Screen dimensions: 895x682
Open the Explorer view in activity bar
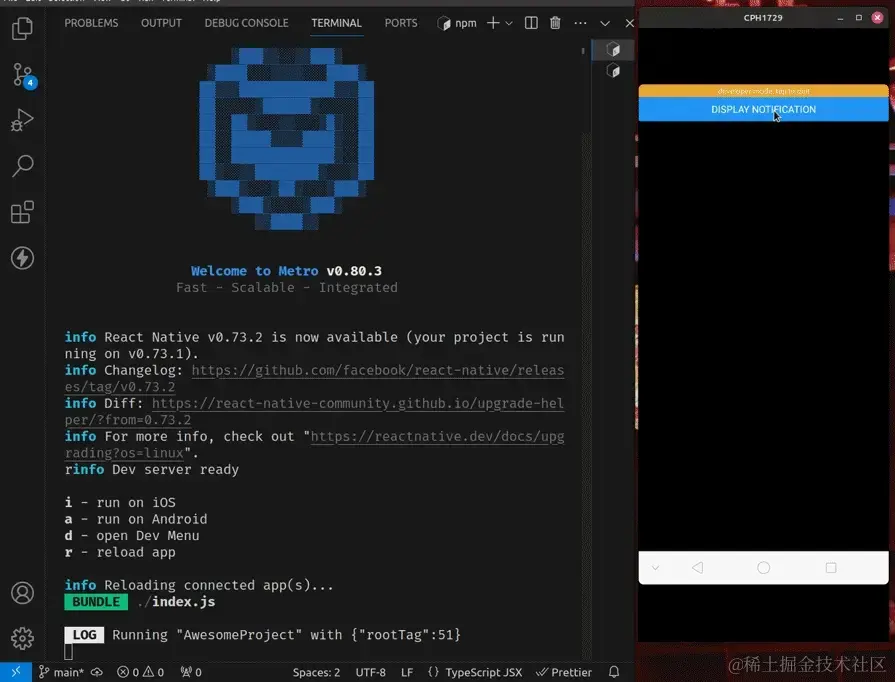coord(22,29)
